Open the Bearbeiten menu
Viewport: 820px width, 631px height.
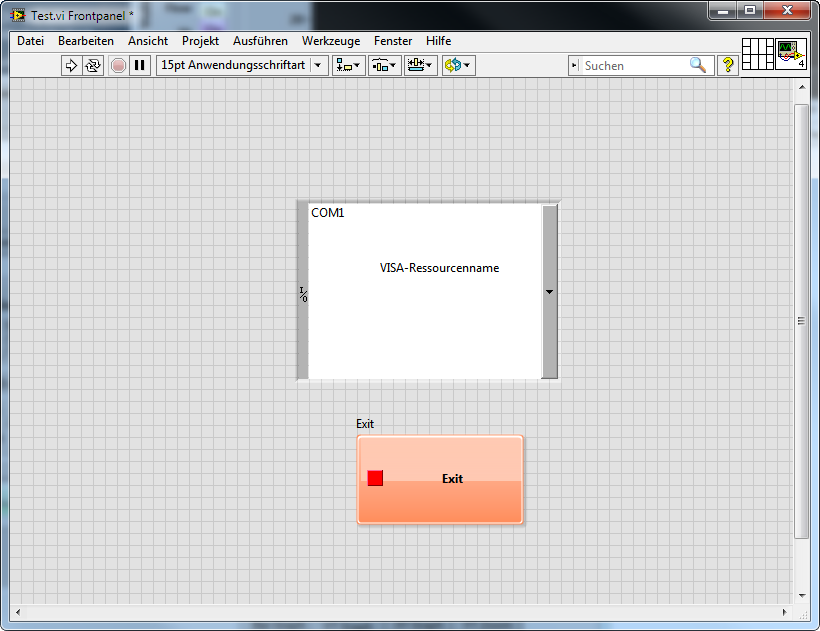click(86, 41)
